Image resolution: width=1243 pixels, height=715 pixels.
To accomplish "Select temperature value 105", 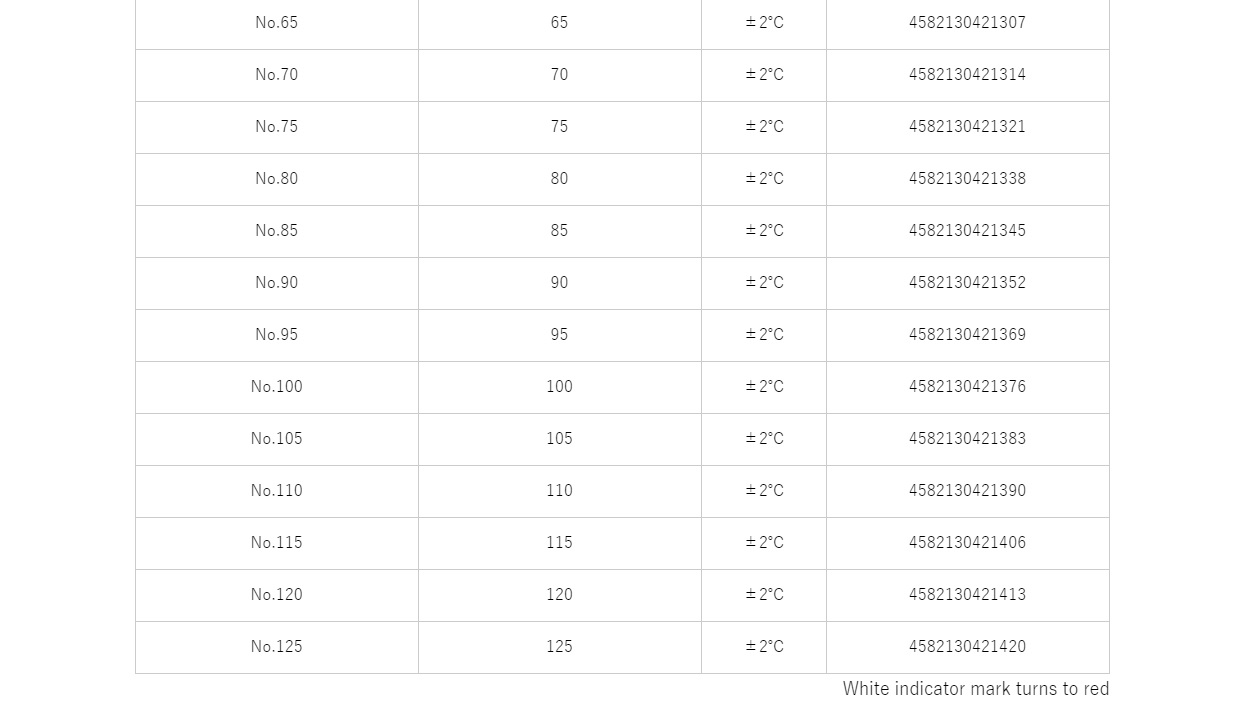I will [559, 439].
